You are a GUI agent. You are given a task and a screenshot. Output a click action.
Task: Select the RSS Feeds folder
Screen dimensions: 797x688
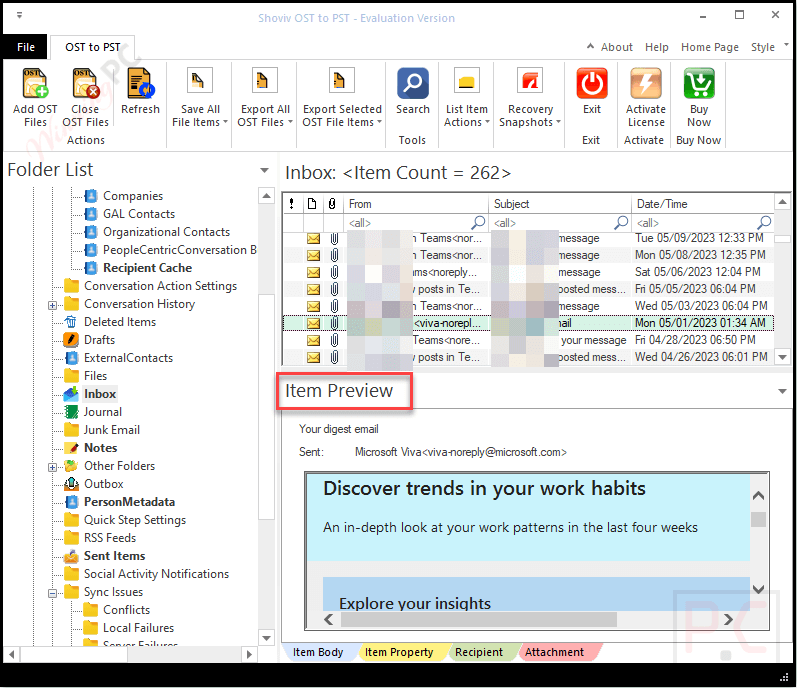[110, 538]
